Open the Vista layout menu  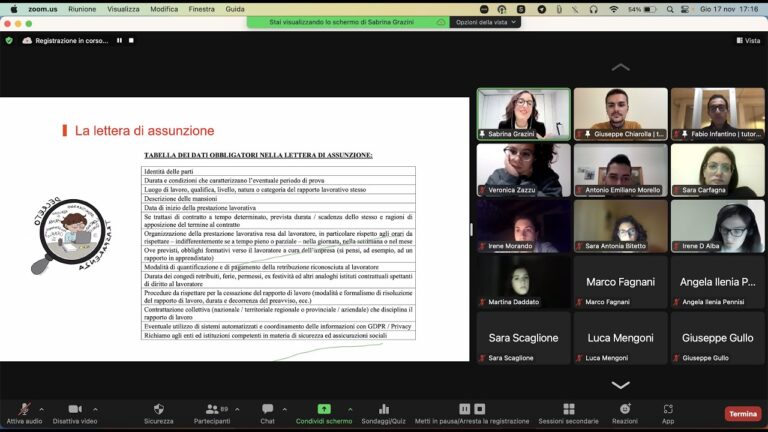(748, 41)
